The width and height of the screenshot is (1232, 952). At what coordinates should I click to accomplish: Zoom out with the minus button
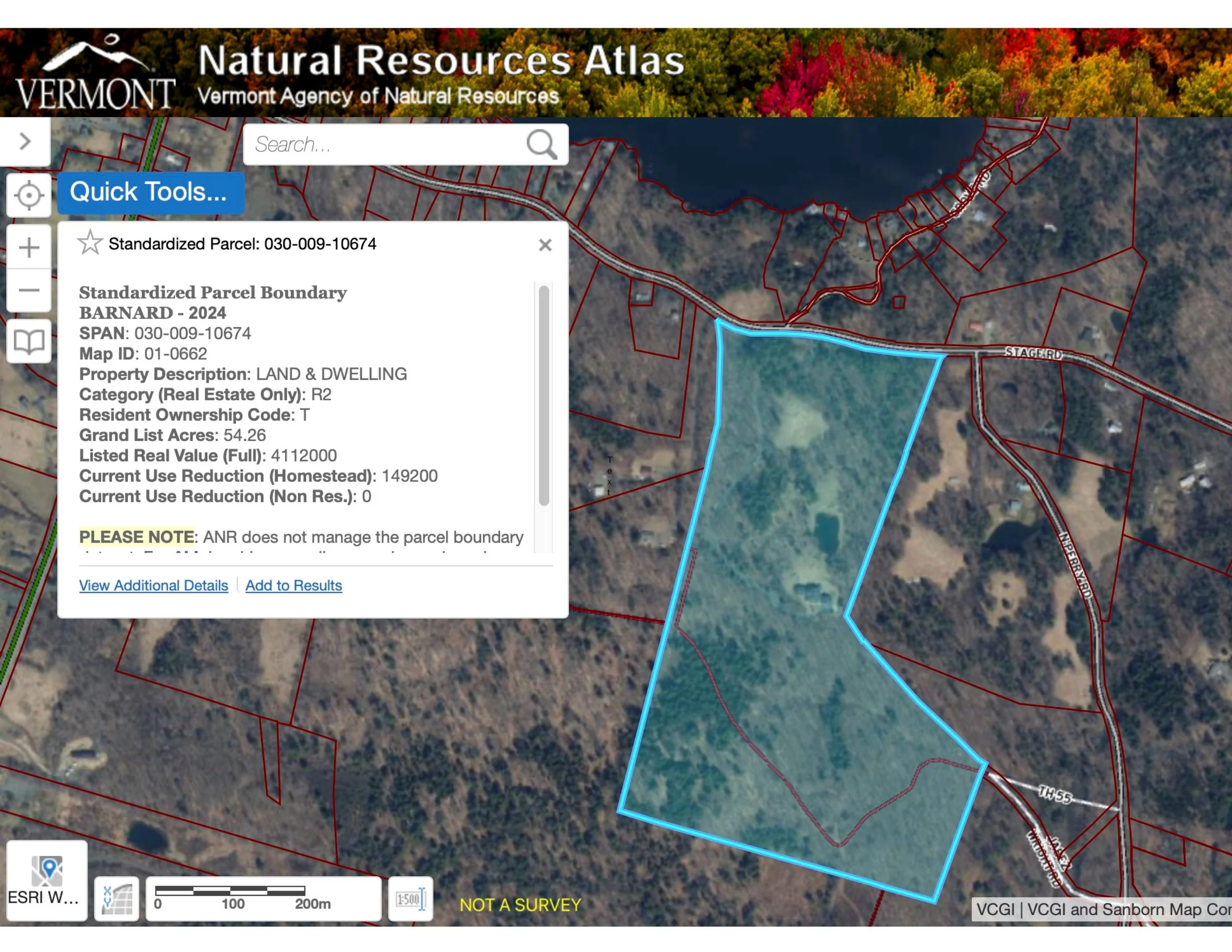[x=29, y=290]
